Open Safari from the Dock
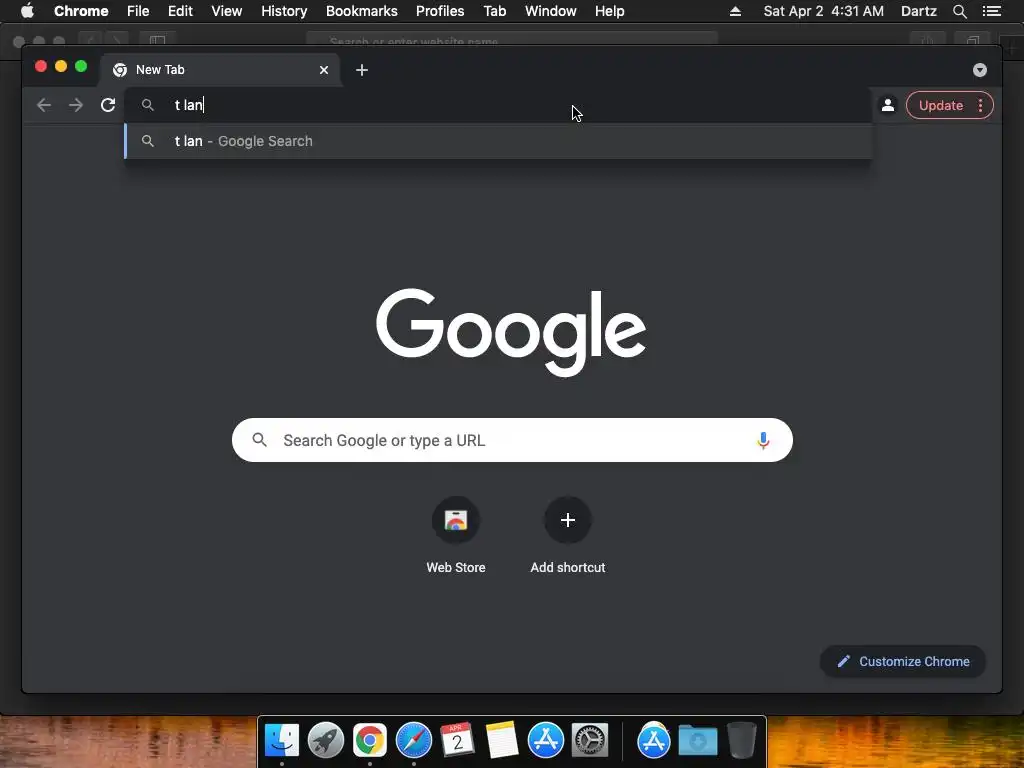The height and width of the screenshot is (768, 1024). tap(414, 741)
